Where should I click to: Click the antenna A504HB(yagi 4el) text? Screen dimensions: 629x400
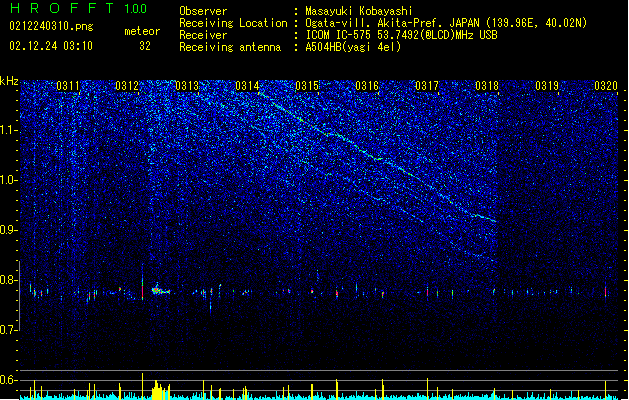click(x=353, y=47)
